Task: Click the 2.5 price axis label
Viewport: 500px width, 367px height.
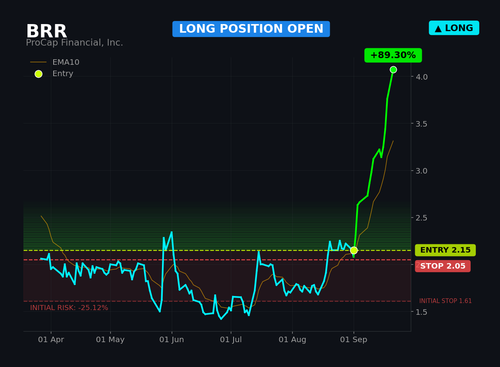Action: point(421,218)
